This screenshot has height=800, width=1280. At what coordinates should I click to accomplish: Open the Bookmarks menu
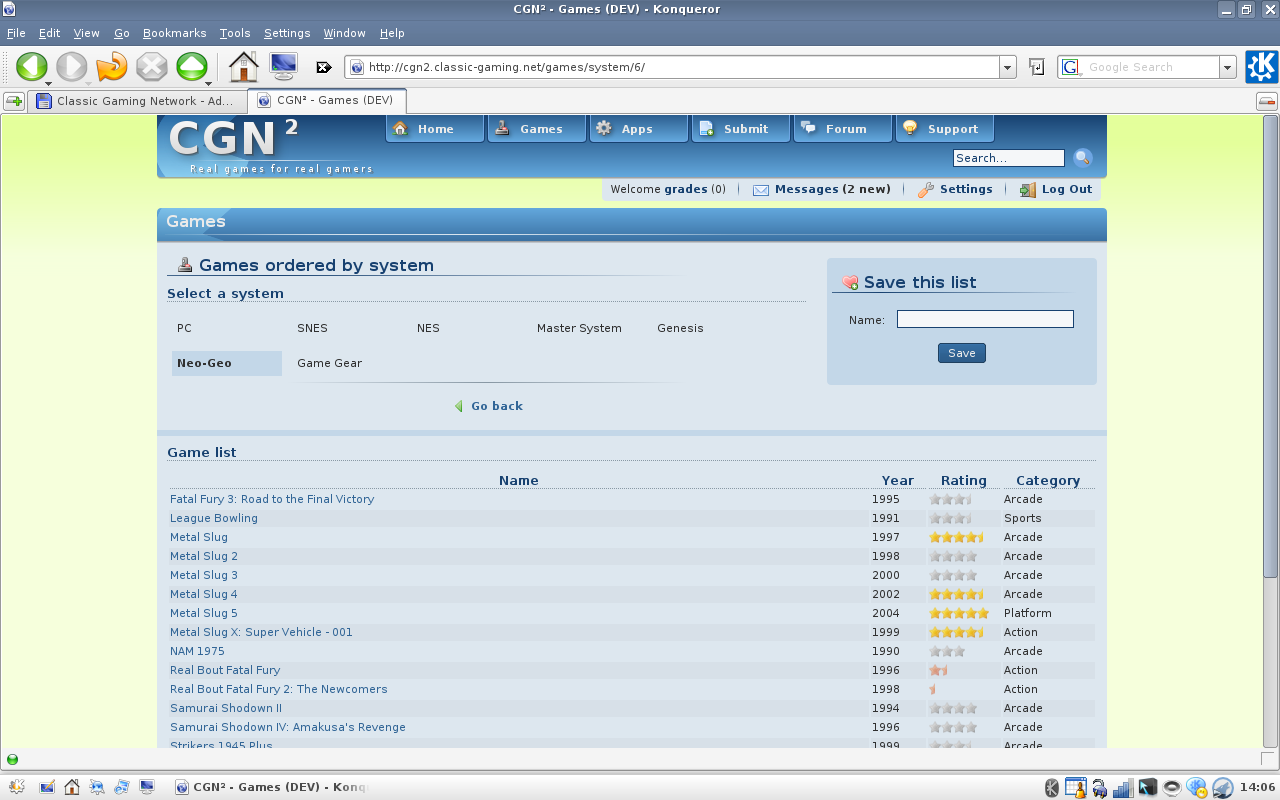173,33
